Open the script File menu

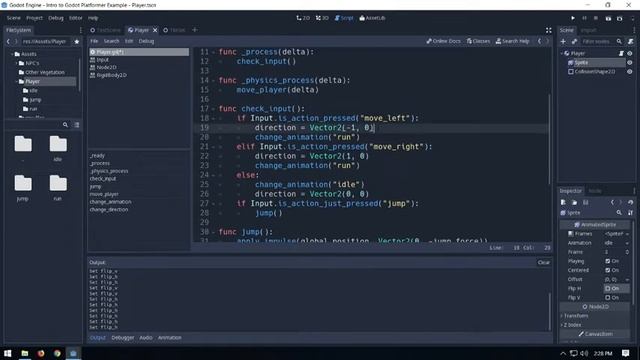click(x=94, y=41)
